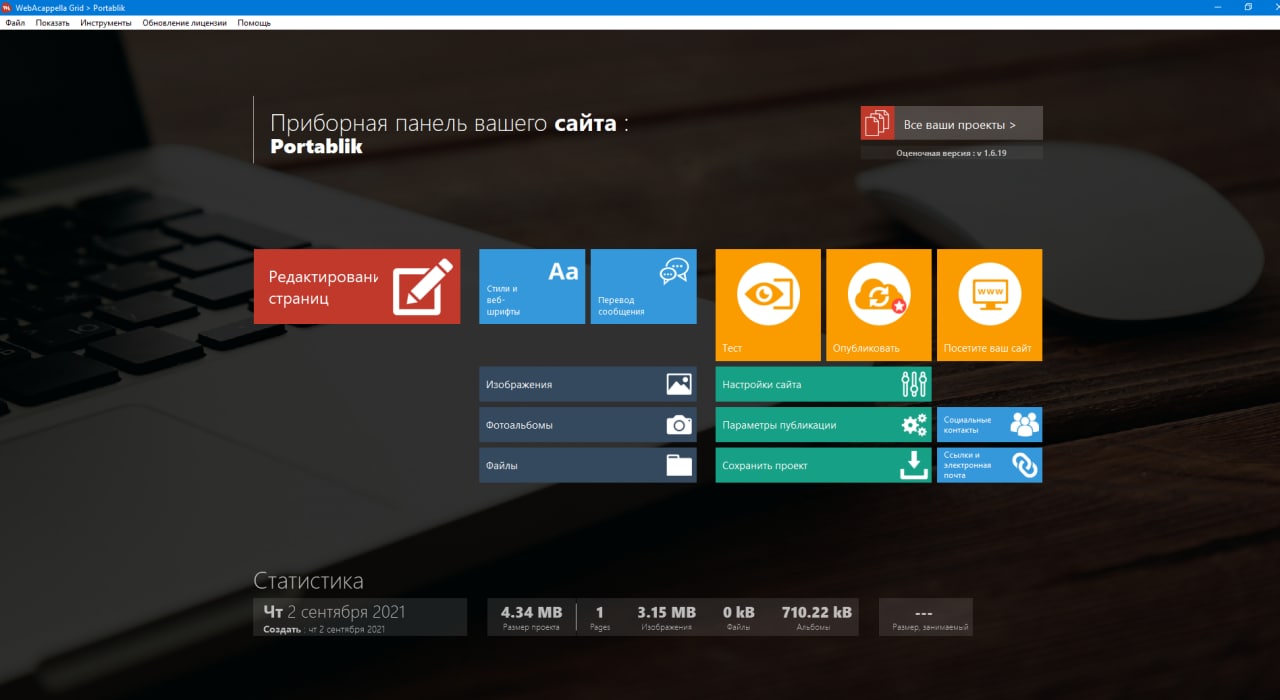Open Настройки сайта
Screen dimensions: 1280x700
pyautogui.click(x=823, y=384)
